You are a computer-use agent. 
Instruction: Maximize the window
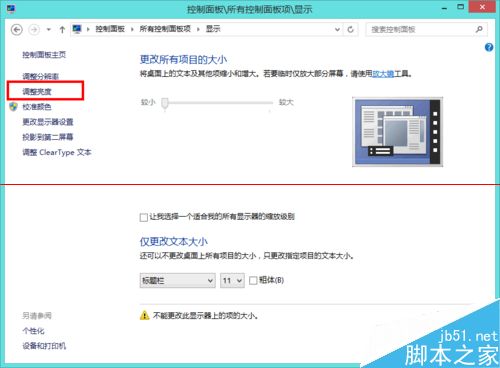[x=461, y=7]
